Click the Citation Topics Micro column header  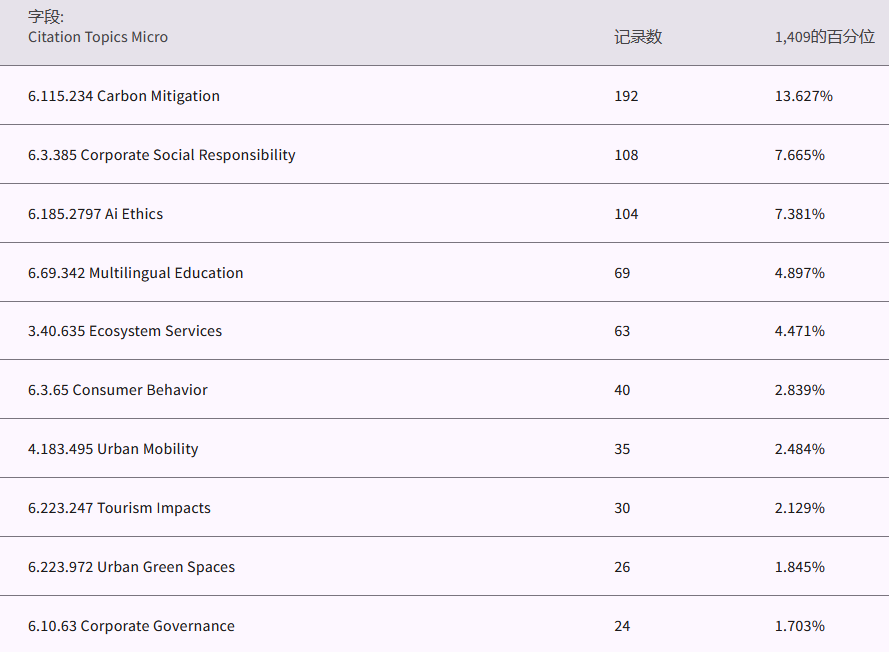pyautogui.click(x=98, y=37)
